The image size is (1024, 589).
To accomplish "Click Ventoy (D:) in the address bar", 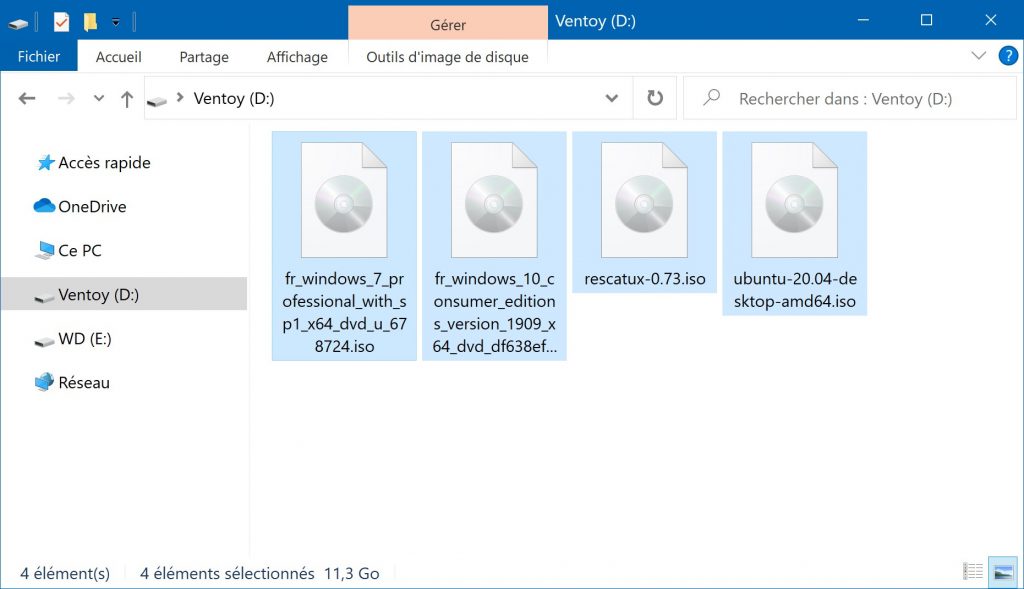I will (234, 99).
